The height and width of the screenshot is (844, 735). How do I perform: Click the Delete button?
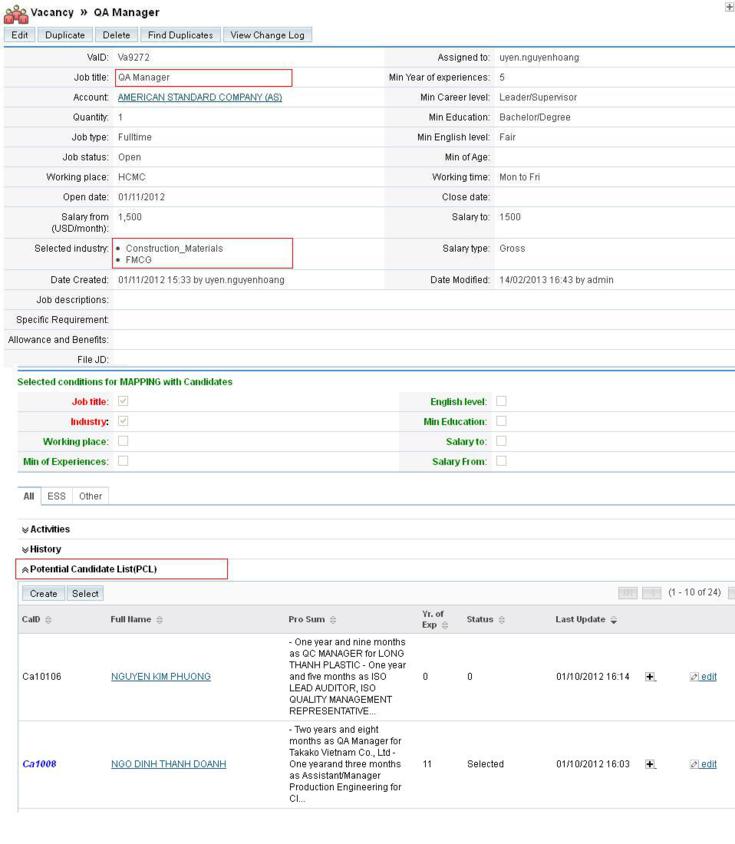(116, 35)
